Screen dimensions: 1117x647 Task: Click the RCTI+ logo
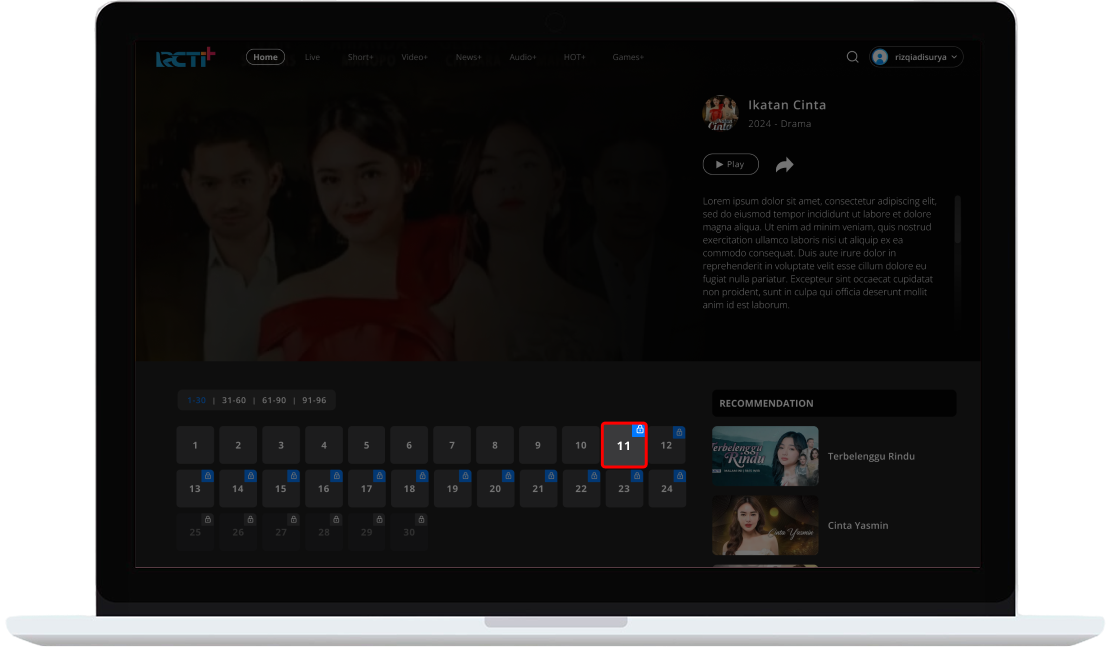point(184,57)
